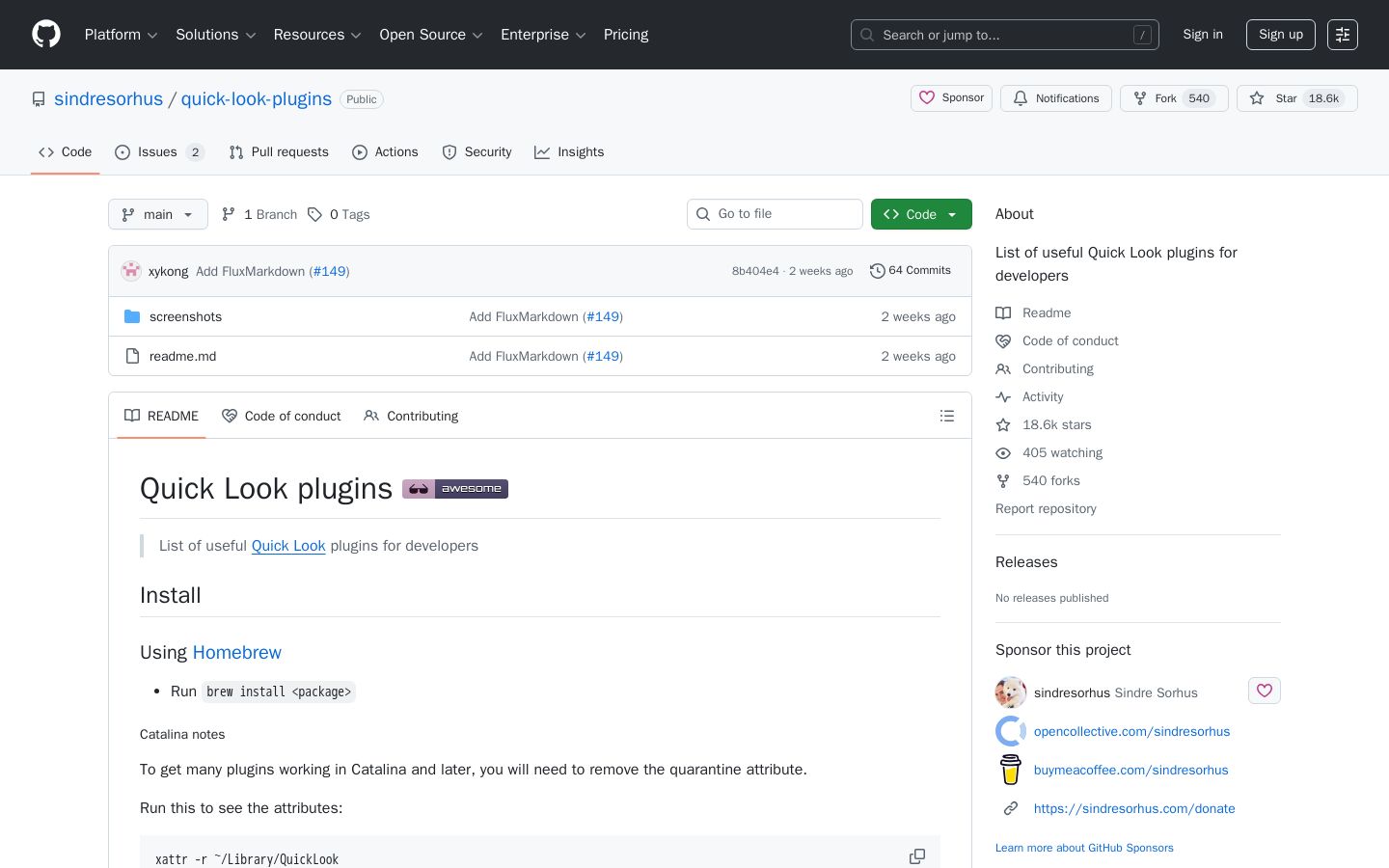Open the screenshots folder name
The image size is (1389, 868).
[185, 316]
